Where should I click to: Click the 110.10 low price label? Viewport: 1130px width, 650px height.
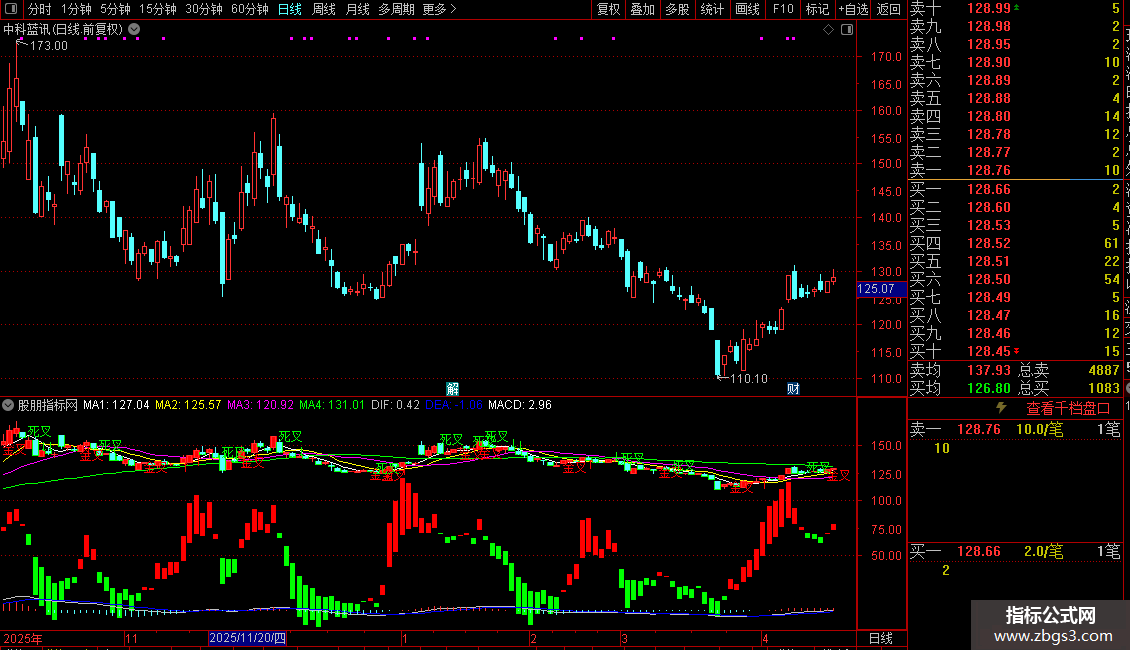(x=749, y=379)
